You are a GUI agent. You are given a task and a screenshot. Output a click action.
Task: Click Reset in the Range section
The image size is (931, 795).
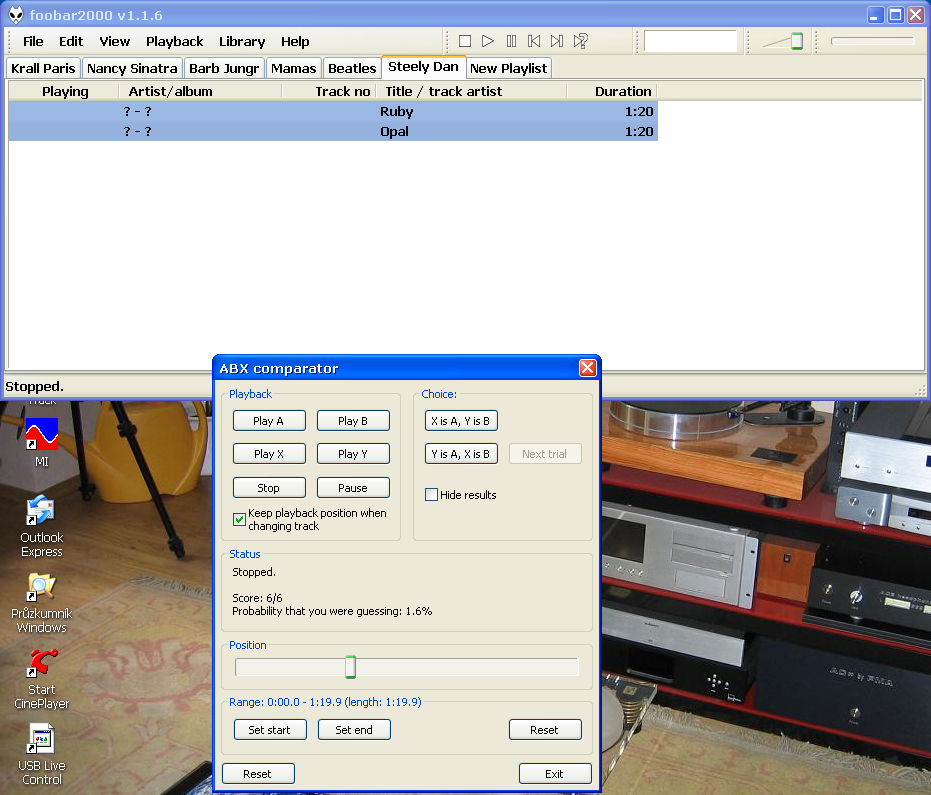click(x=545, y=730)
